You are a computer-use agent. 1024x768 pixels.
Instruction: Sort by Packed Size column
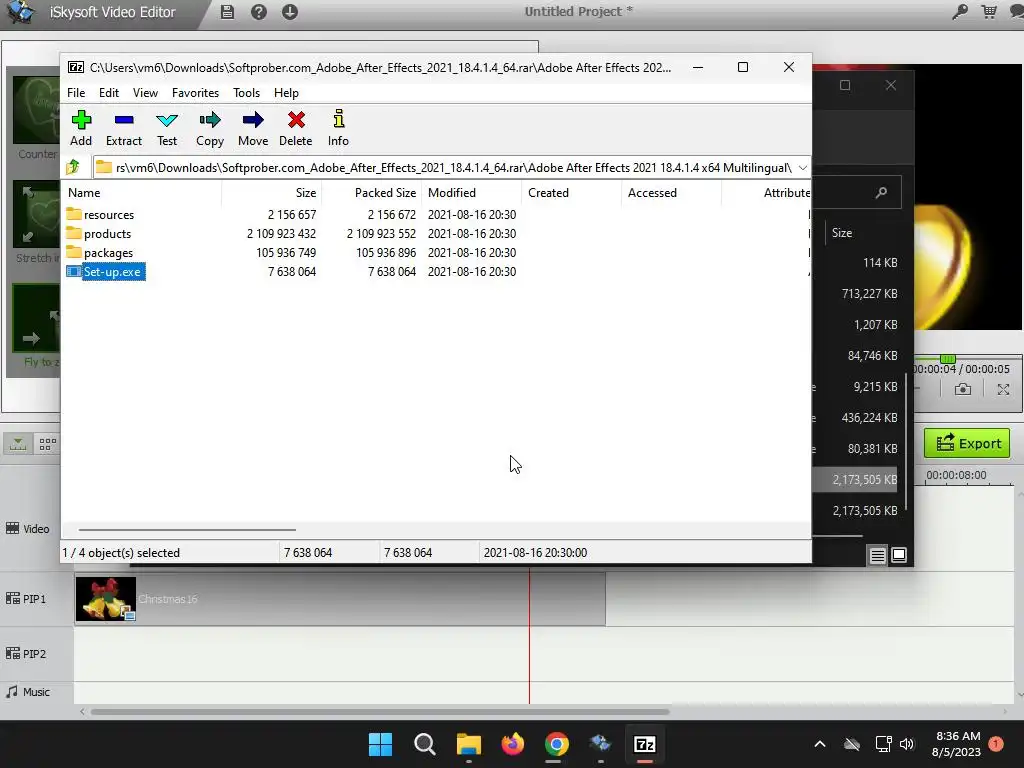(385, 193)
